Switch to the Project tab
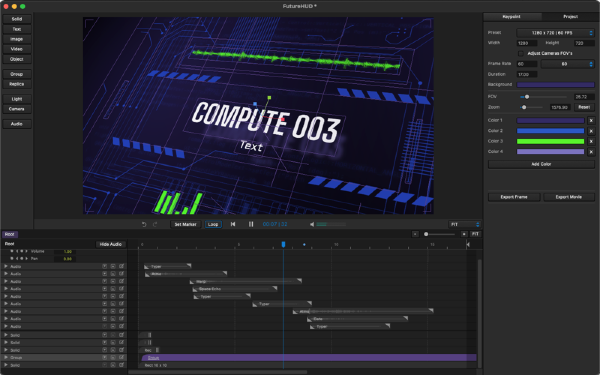 coord(570,17)
